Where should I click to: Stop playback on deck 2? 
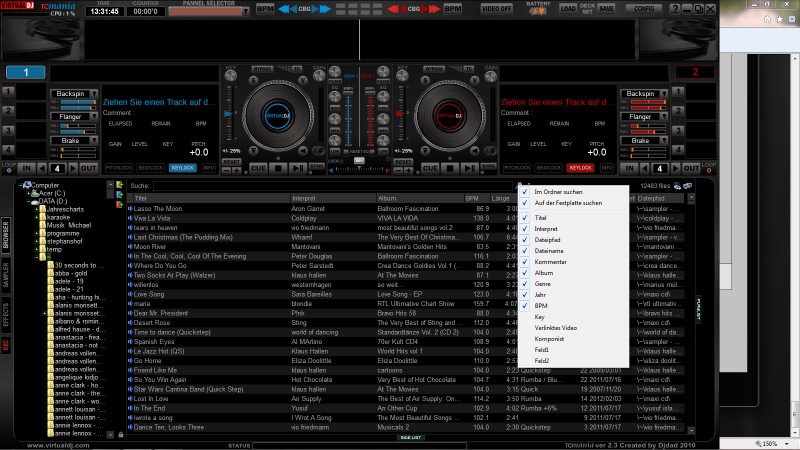click(450, 168)
